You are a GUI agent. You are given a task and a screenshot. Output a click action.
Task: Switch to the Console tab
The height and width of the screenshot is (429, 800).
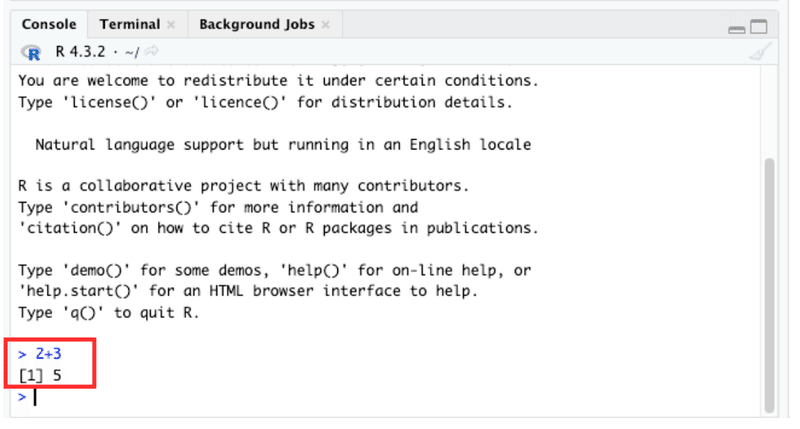(49, 24)
